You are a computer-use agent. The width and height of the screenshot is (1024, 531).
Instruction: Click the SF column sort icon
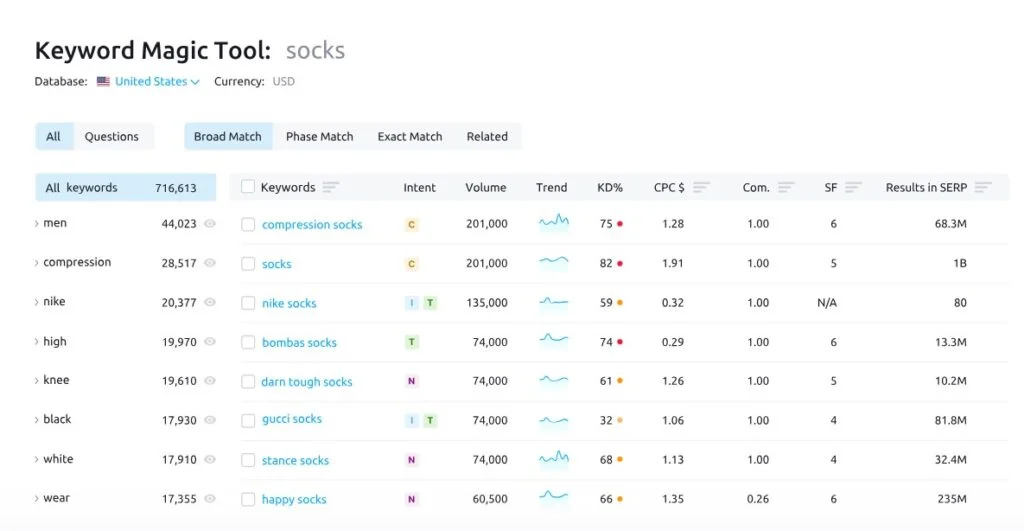coord(853,187)
